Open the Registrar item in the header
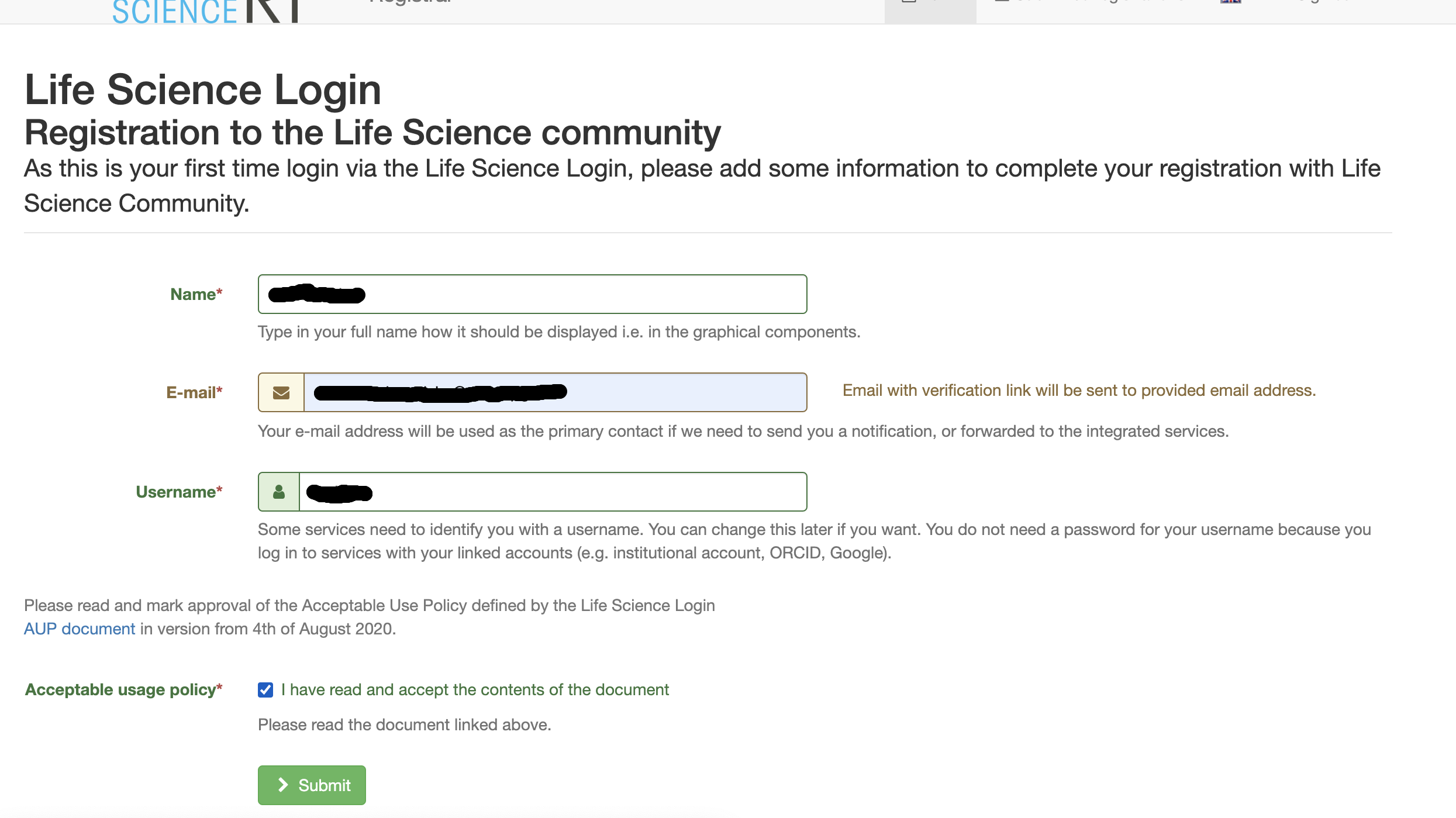Screen dimensions: 1456x818 click(x=410, y=3)
